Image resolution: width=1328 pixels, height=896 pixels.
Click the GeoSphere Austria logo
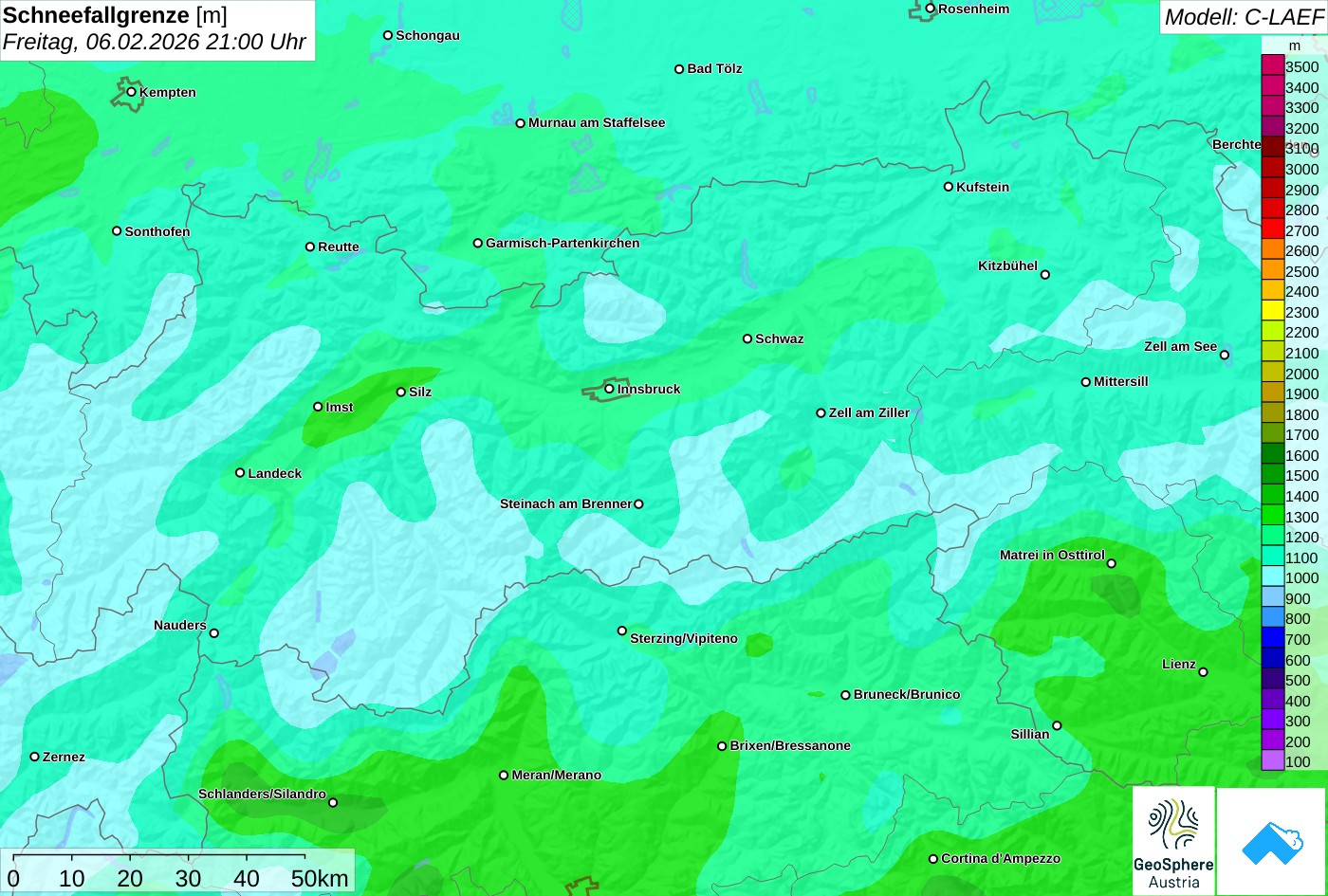(x=1173, y=840)
